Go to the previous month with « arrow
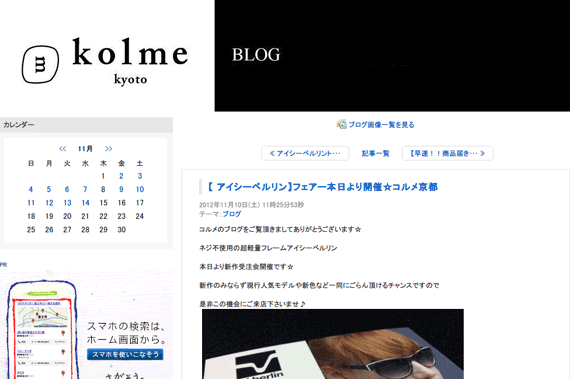The height and width of the screenshot is (379, 570). pos(63,149)
